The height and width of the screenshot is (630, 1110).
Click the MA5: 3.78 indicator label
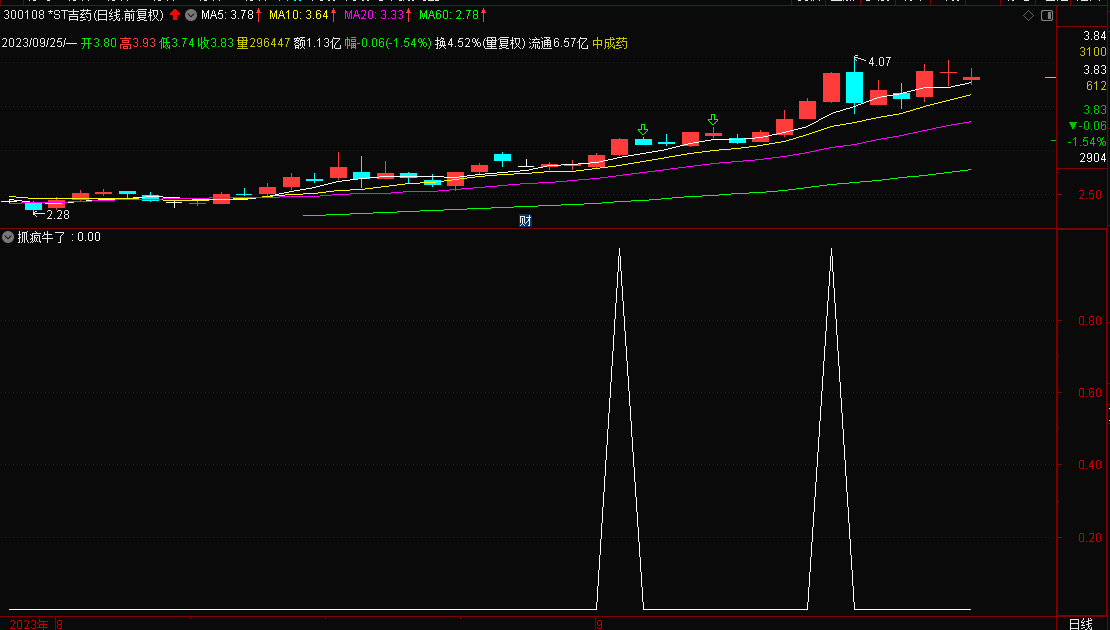coord(227,15)
